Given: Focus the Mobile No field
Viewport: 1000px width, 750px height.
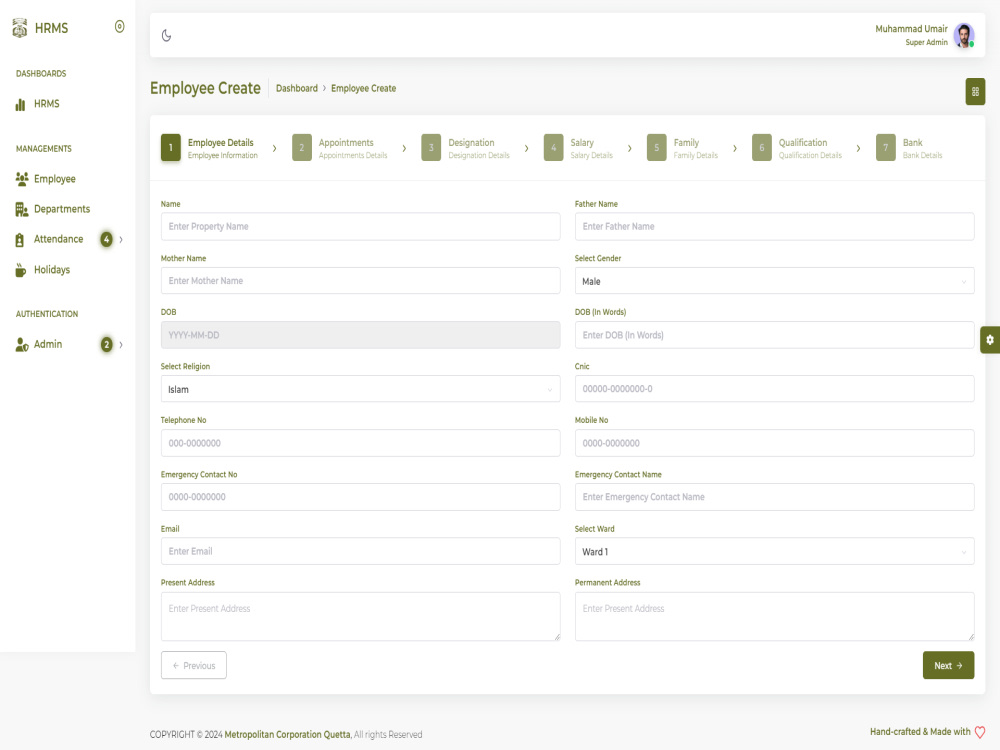Looking at the screenshot, I should click(x=774, y=443).
